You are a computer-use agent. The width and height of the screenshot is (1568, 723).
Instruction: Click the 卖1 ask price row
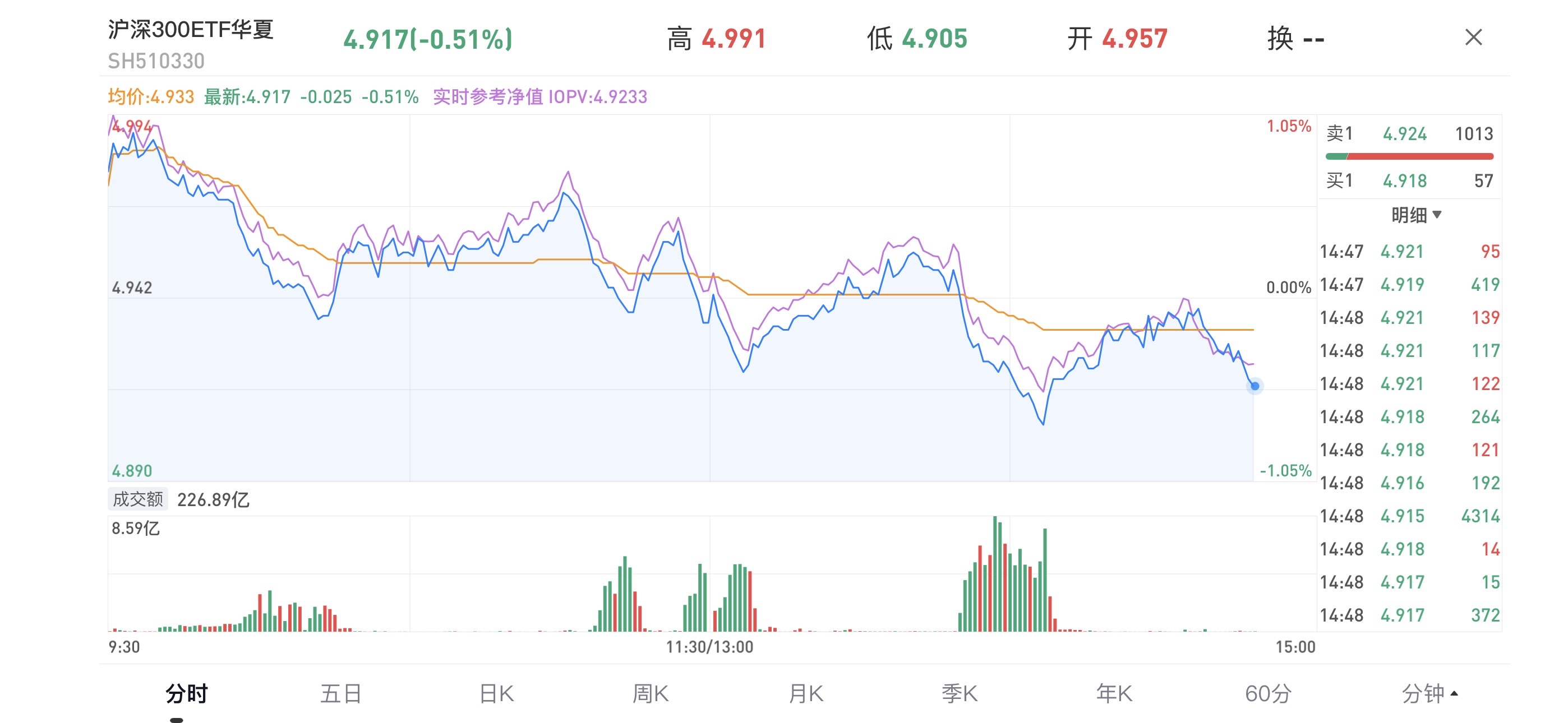point(1409,133)
